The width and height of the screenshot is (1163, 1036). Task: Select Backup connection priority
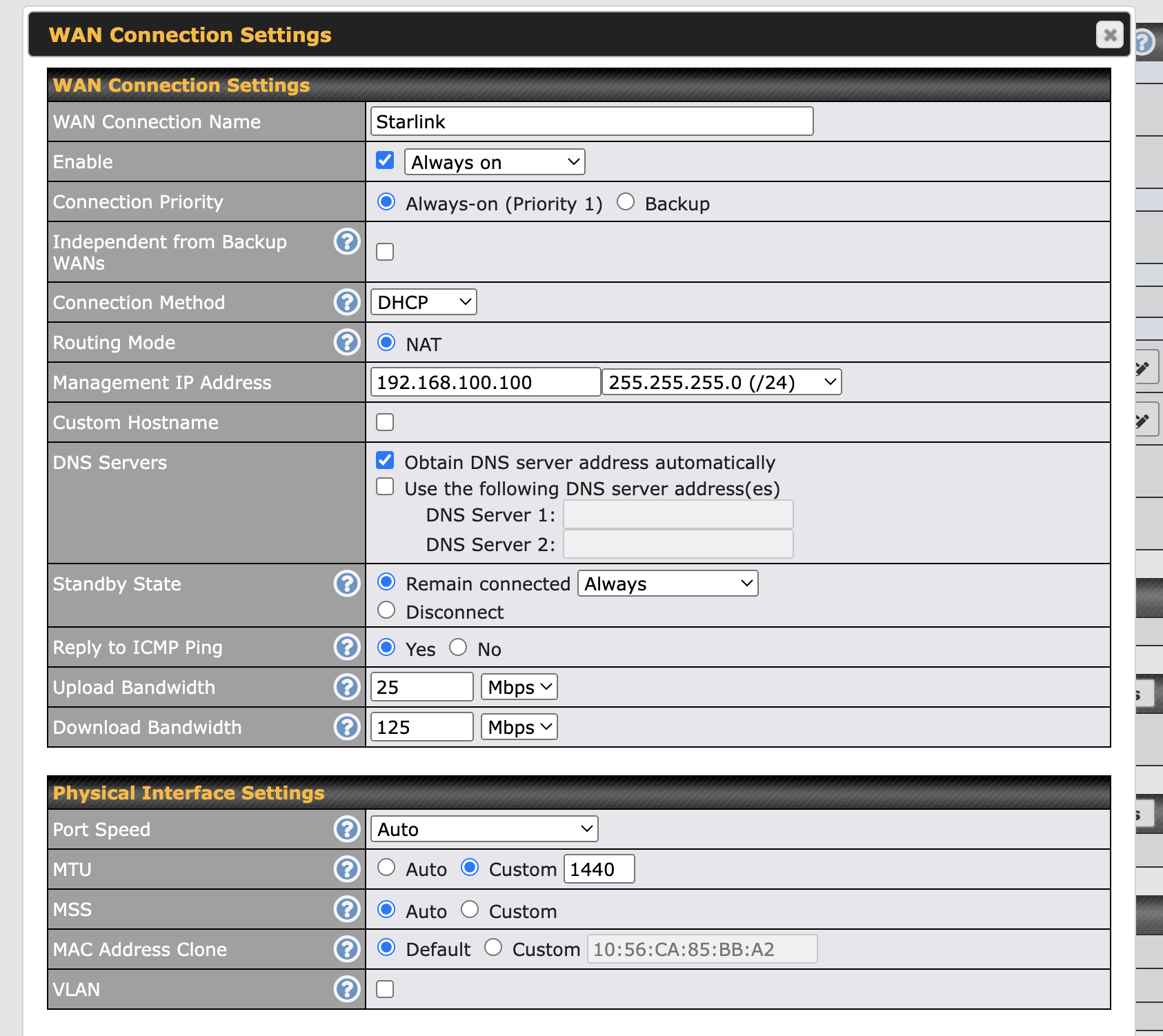pyautogui.click(x=626, y=202)
